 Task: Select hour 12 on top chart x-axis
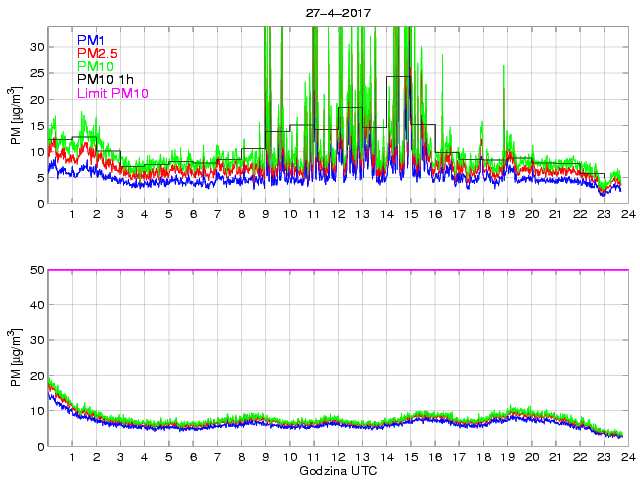[x=338, y=216]
